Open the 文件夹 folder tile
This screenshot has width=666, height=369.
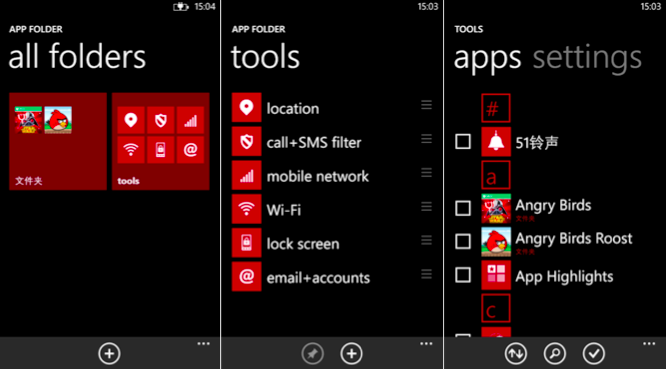tap(58, 141)
